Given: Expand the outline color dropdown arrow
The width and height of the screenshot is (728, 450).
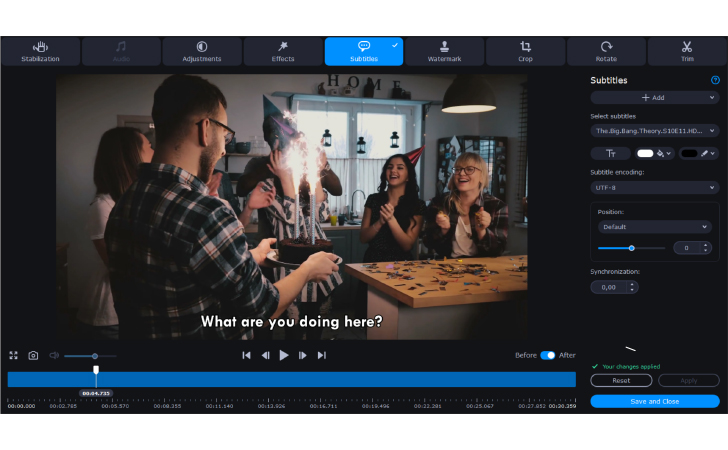Looking at the screenshot, I should point(713,153).
